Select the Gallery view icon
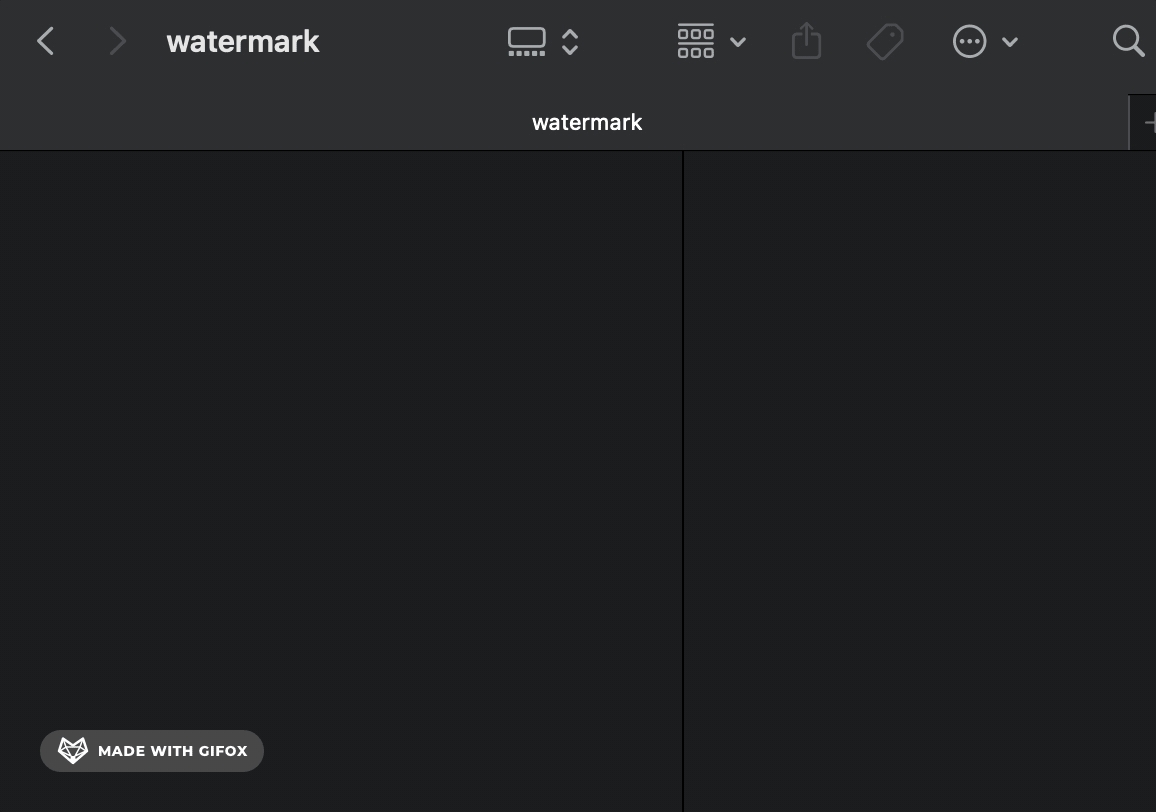The width and height of the screenshot is (1156, 812). pos(526,41)
